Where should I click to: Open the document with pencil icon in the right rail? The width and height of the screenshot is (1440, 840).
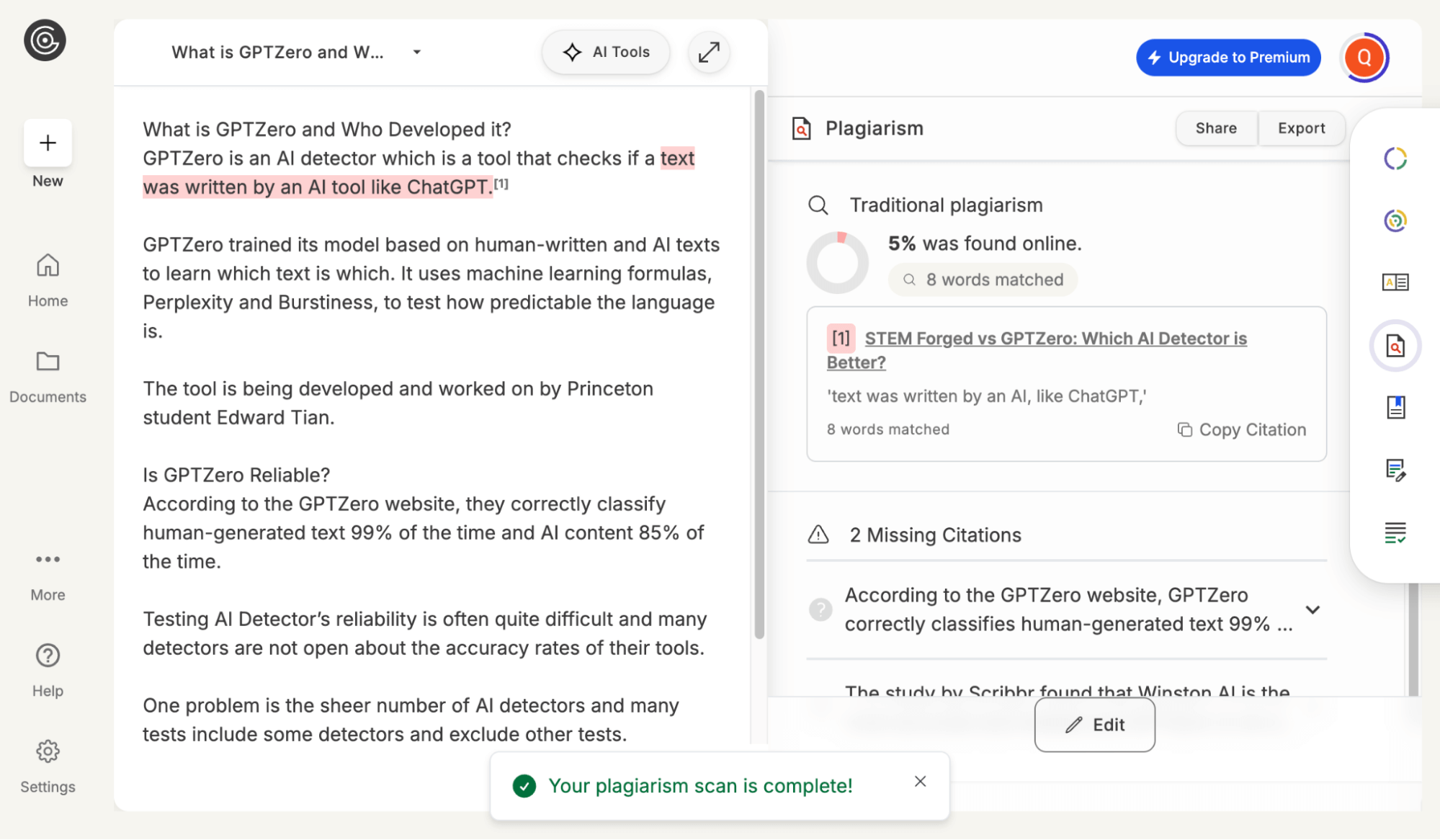pyautogui.click(x=1395, y=470)
